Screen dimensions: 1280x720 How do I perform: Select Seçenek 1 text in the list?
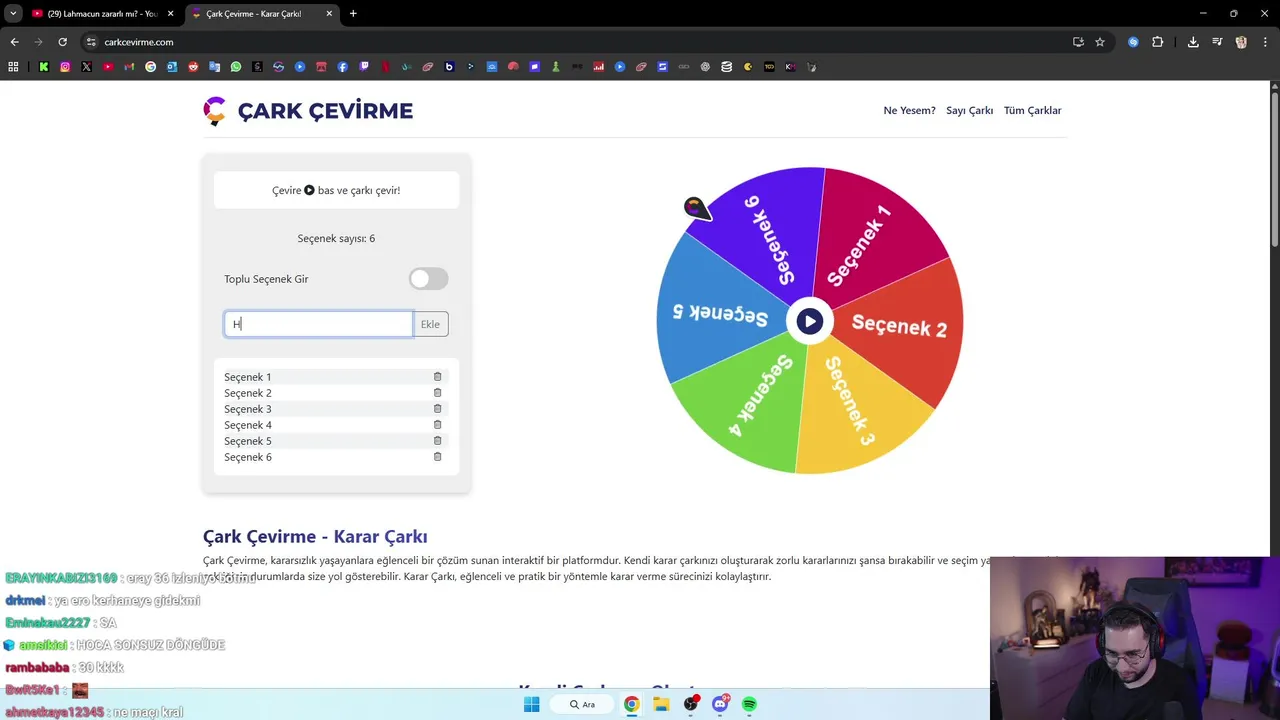pyautogui.click(x=248, y=377)
